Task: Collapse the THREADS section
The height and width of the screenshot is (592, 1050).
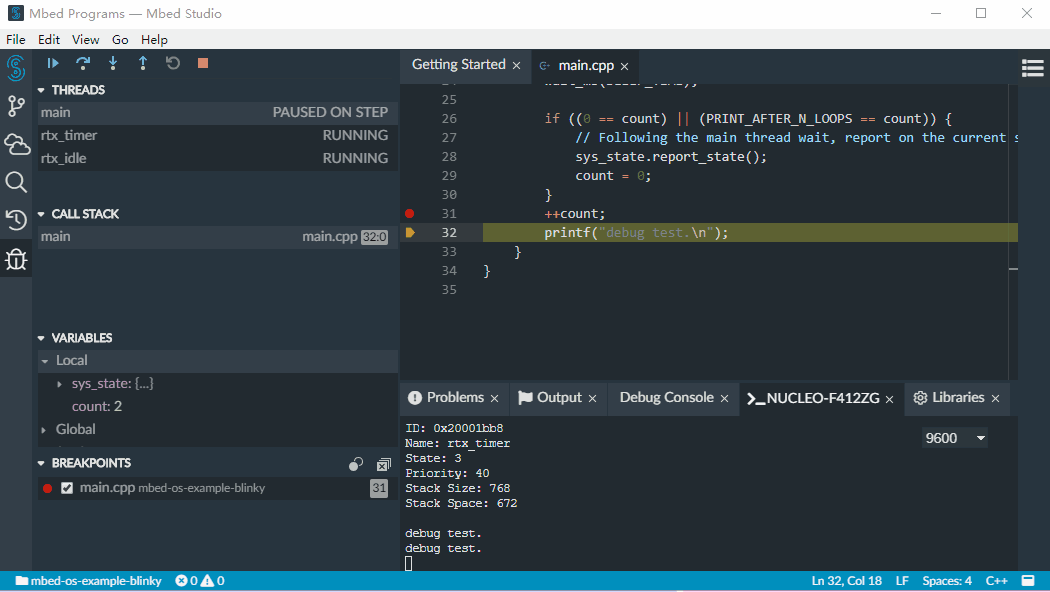Action: pyautogui.click(x=42, y=90)
